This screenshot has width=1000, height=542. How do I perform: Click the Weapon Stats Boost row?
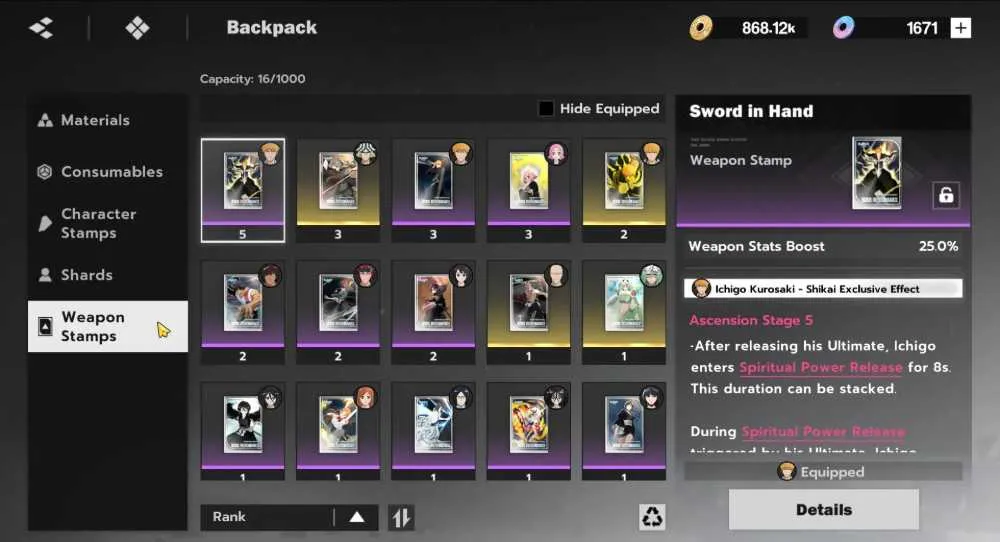click(x=823, y=246)
